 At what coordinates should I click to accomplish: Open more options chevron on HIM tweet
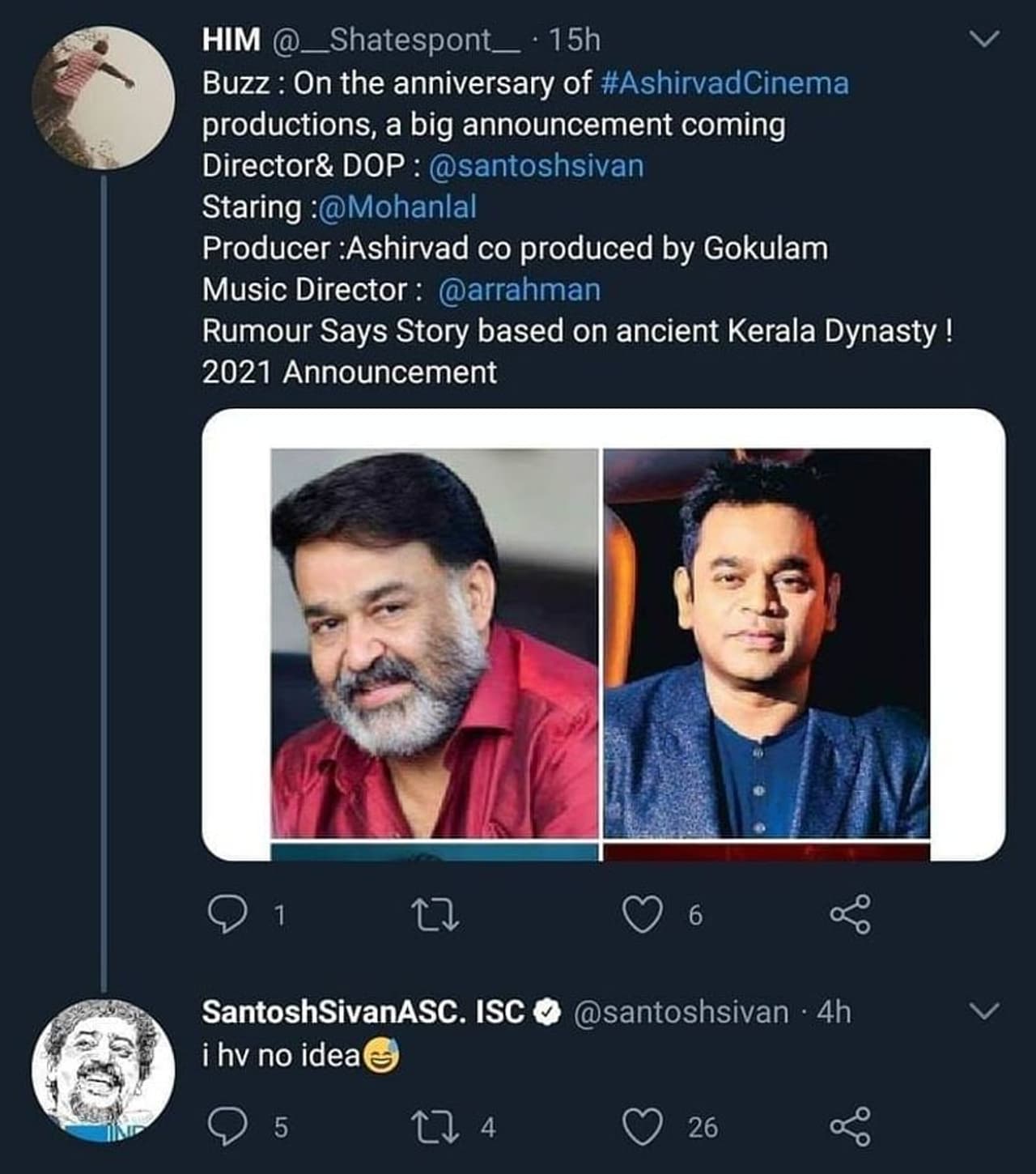click(984, 39)
